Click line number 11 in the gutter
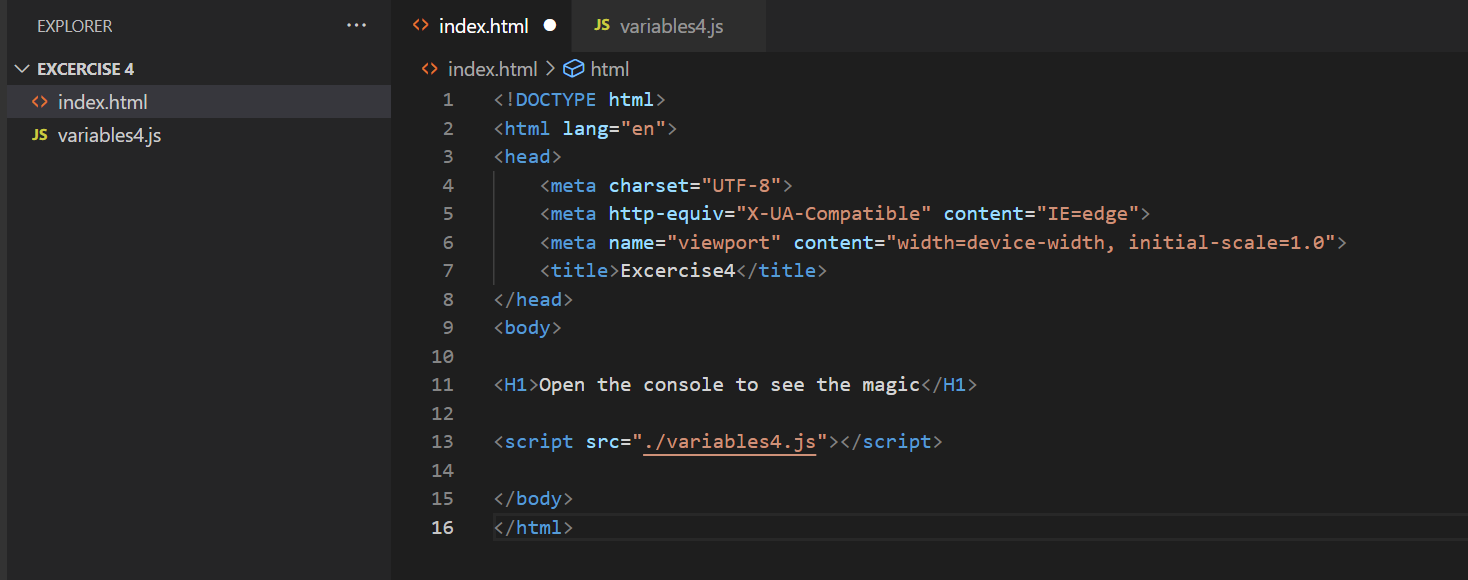The height and width of the screenshot is (580, 1468). (x=444, y=384)
